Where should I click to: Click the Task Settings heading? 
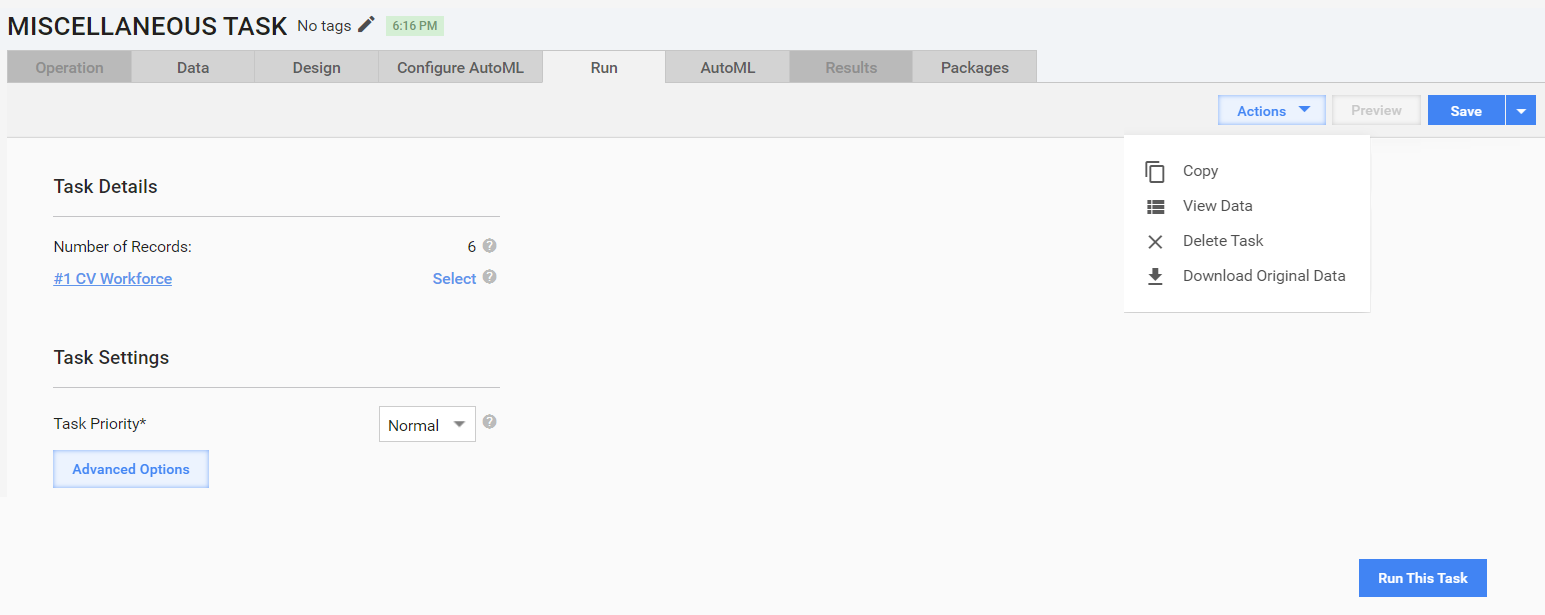[x=111, y=358]
